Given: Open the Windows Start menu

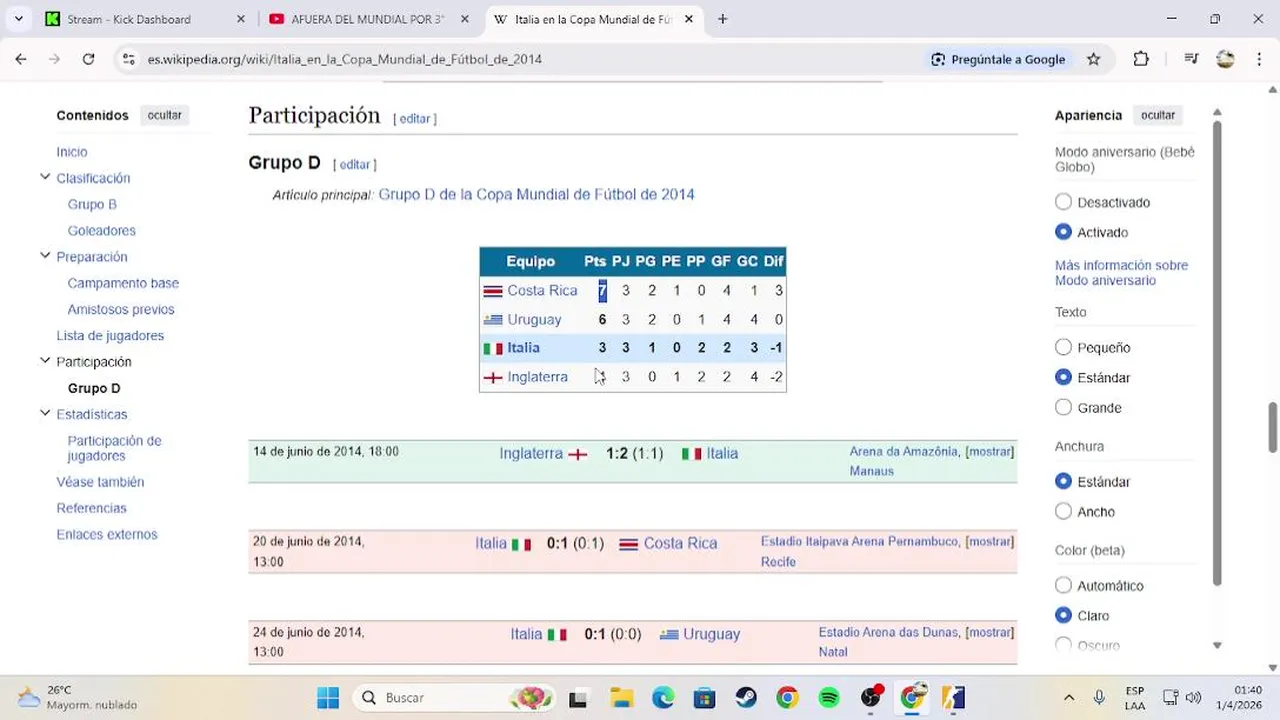Looking at the screenshot, I should click(328, 697).
